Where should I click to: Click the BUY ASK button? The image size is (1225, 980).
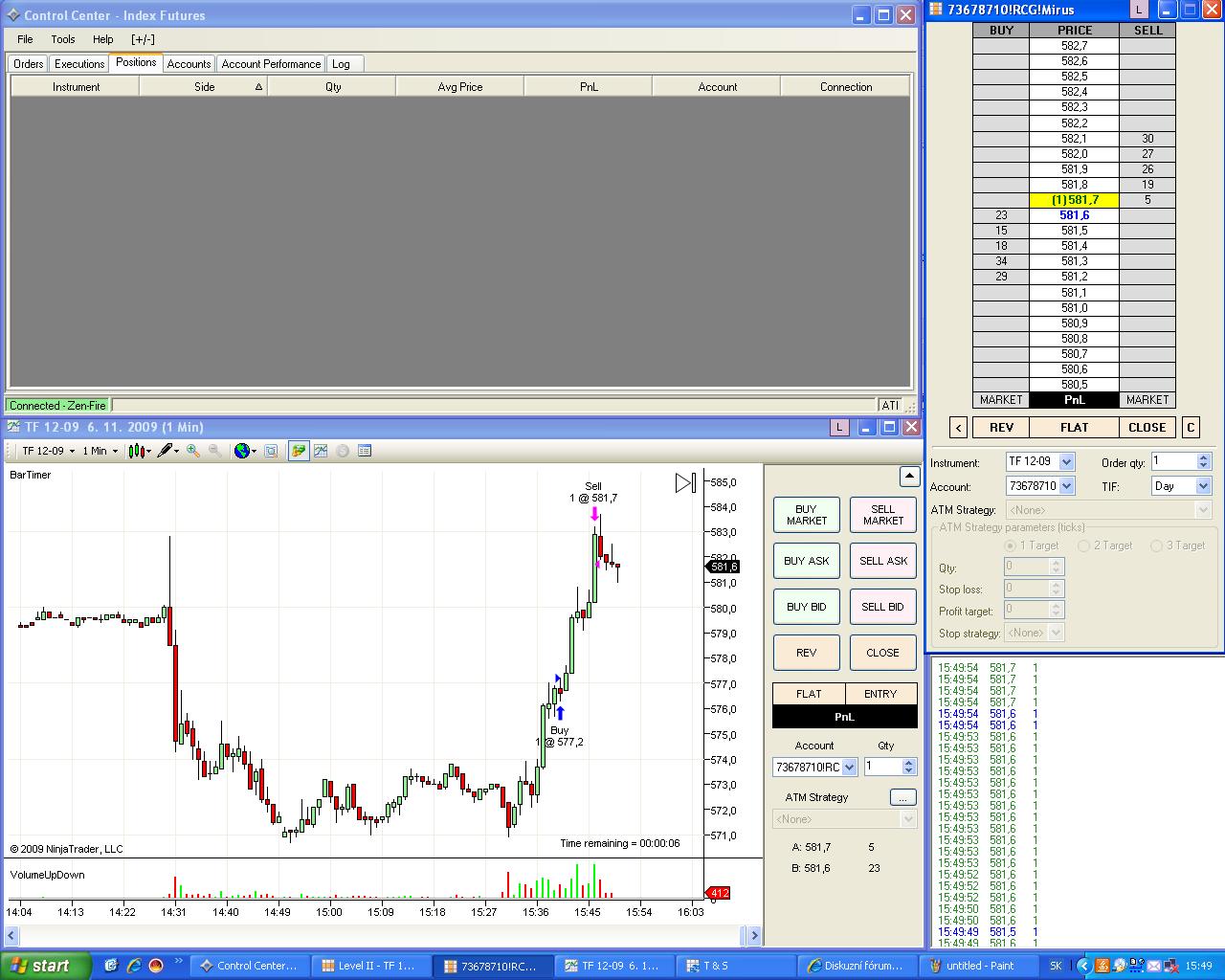point(807,561)
